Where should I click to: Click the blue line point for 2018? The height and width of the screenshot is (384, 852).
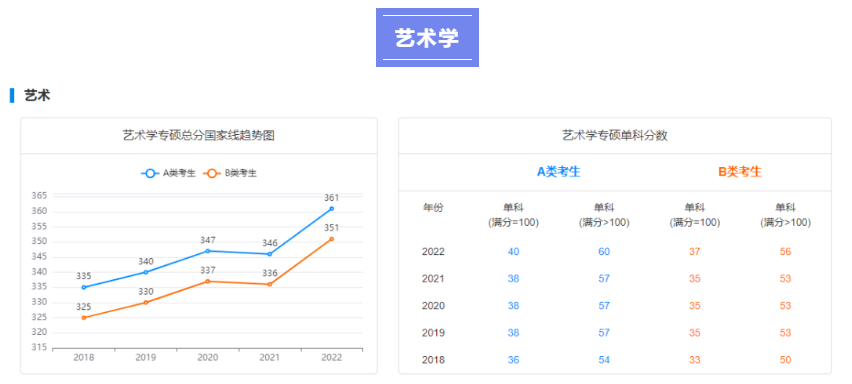click(84, 287)
